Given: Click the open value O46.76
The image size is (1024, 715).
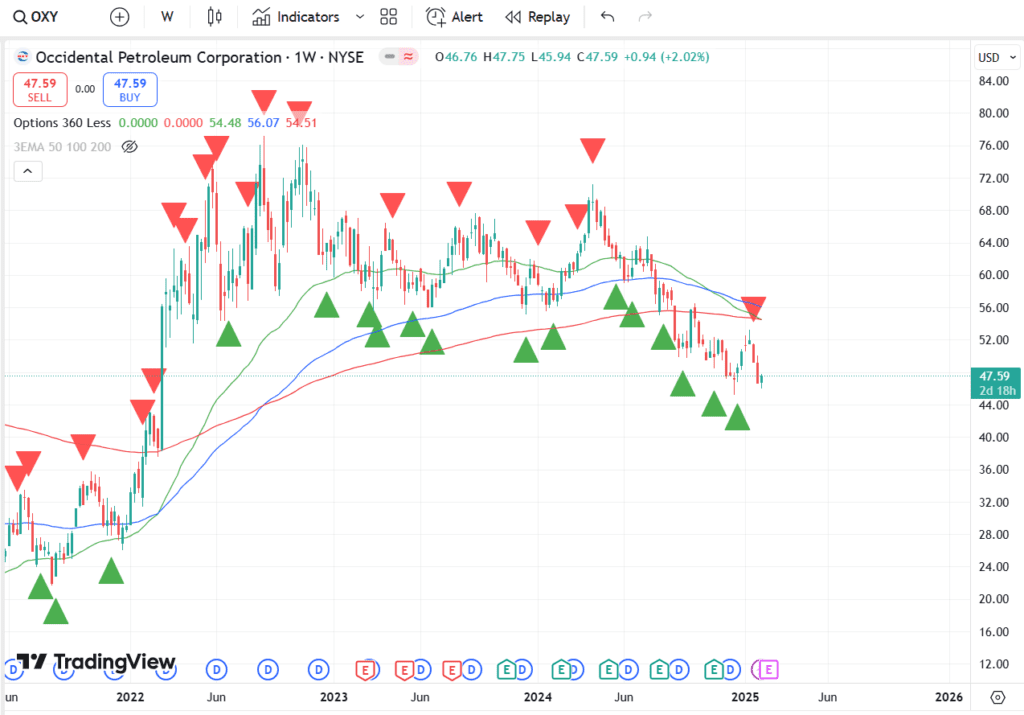Looking at the screenshot, I should pyautogui.click(x=456, y=57).
